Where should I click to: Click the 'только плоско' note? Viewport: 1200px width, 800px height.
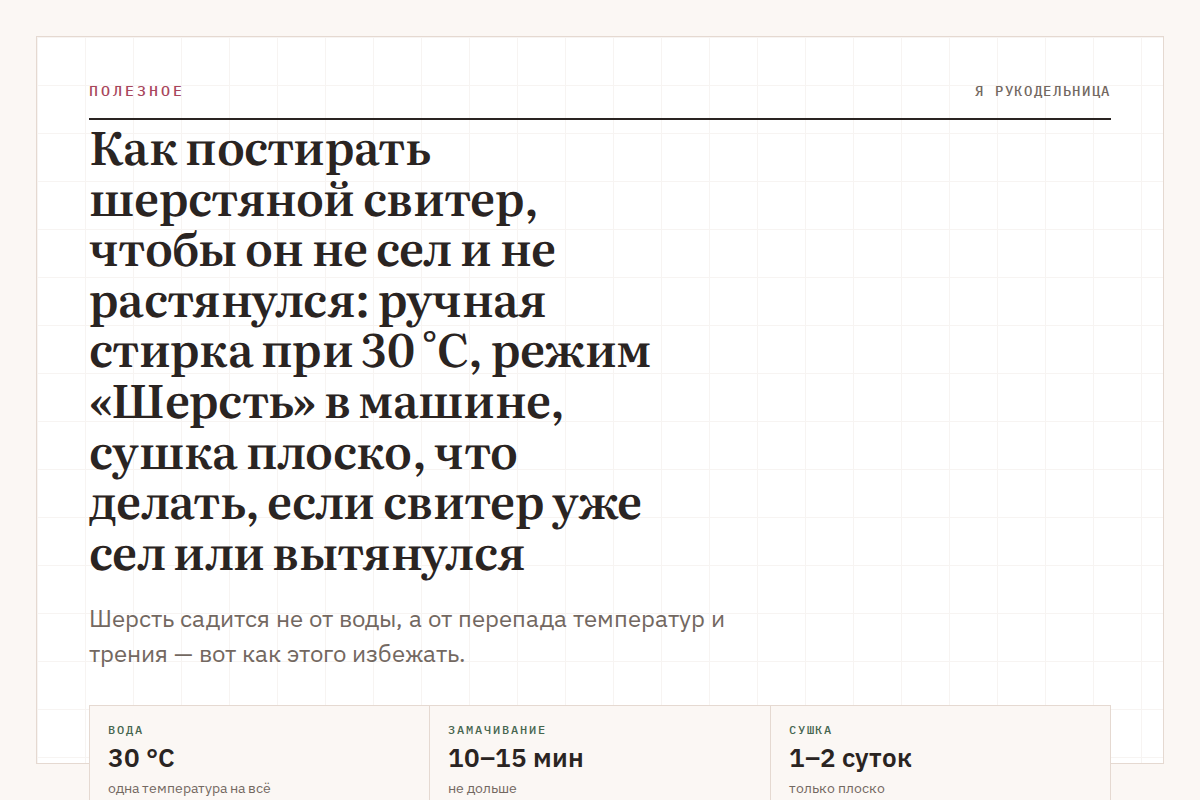pos(837,789)
